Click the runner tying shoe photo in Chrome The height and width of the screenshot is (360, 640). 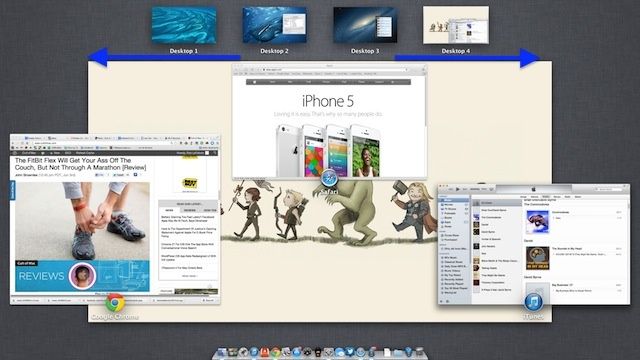pos(82,221)
